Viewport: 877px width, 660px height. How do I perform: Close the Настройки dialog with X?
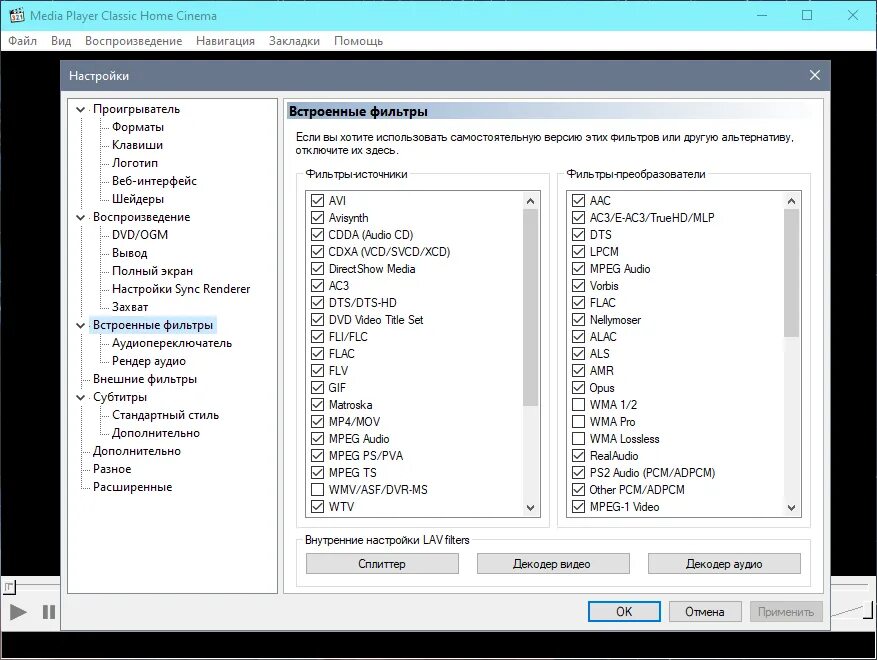[814, 75]
